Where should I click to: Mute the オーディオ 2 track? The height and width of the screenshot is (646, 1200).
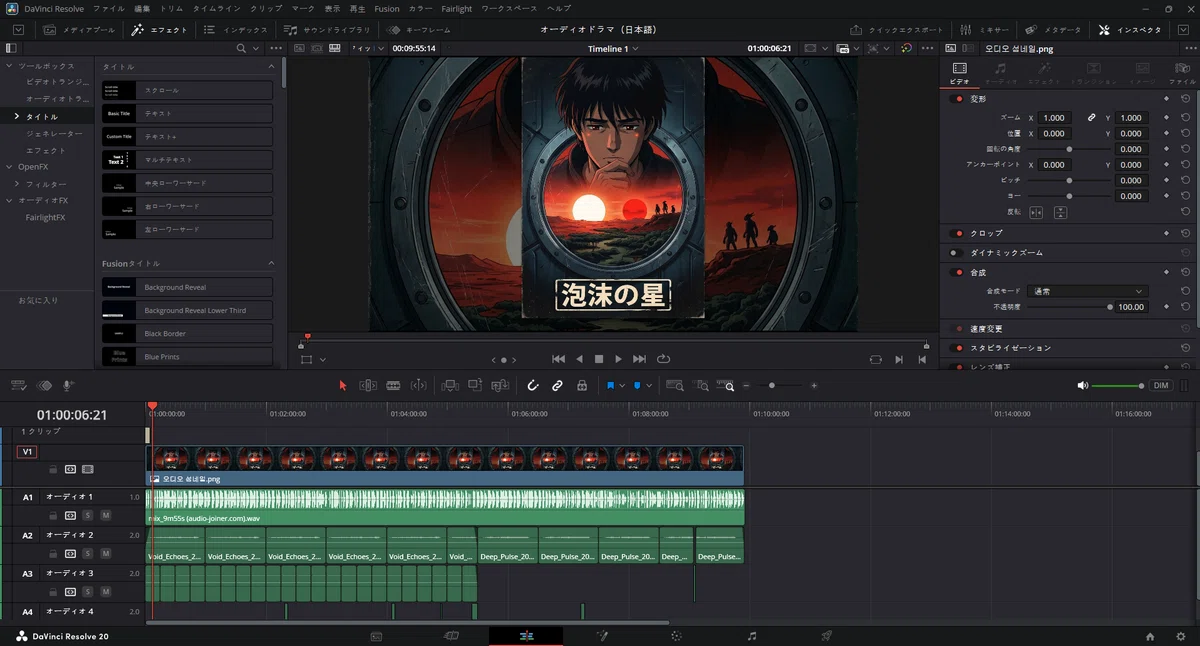(x=105, y=553)
